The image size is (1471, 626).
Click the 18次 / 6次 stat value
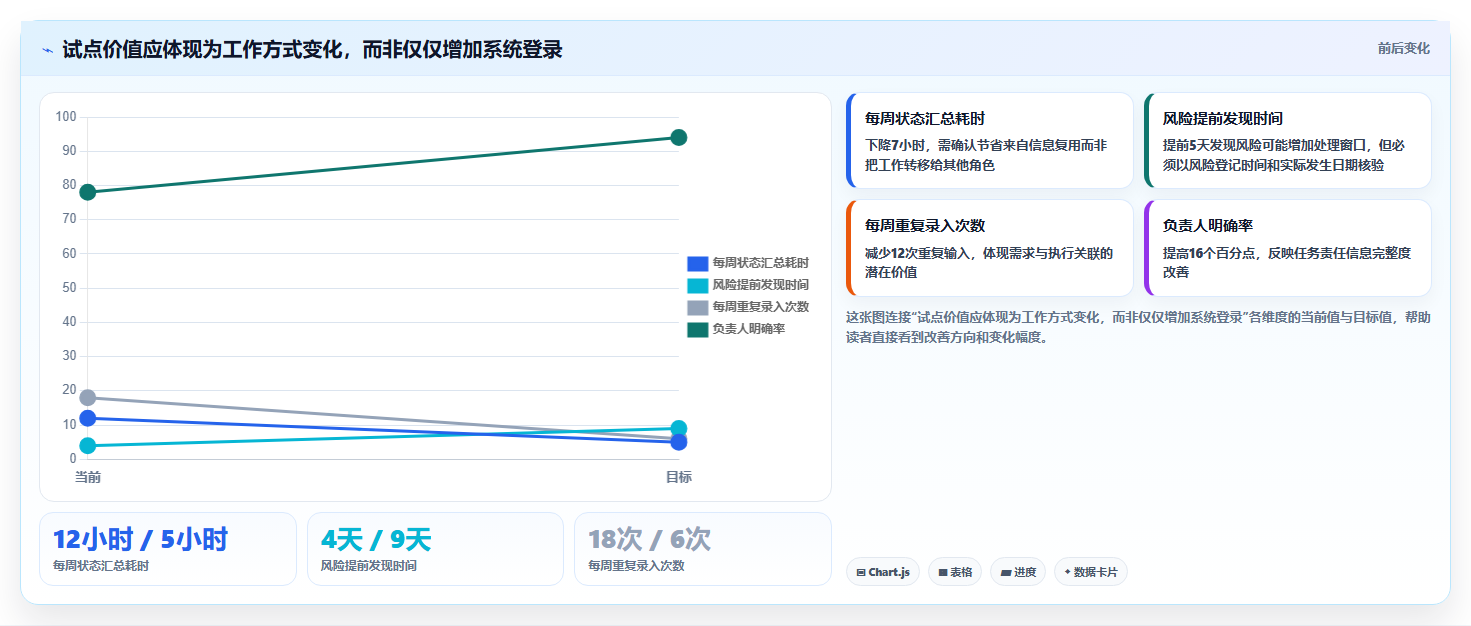(x=650, y=540)
